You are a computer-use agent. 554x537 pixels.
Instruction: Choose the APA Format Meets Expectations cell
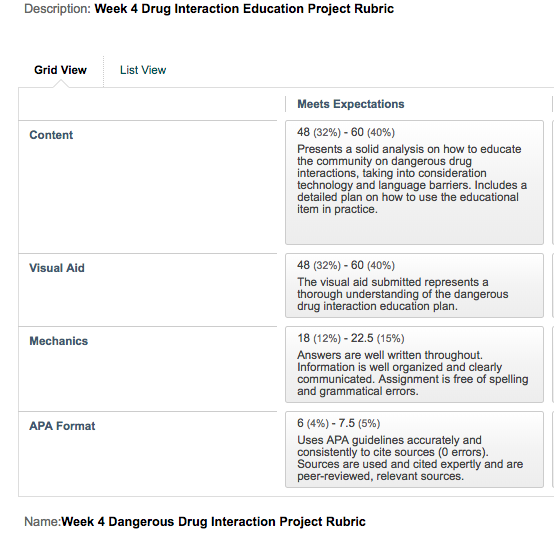click(x=414, y=449)
